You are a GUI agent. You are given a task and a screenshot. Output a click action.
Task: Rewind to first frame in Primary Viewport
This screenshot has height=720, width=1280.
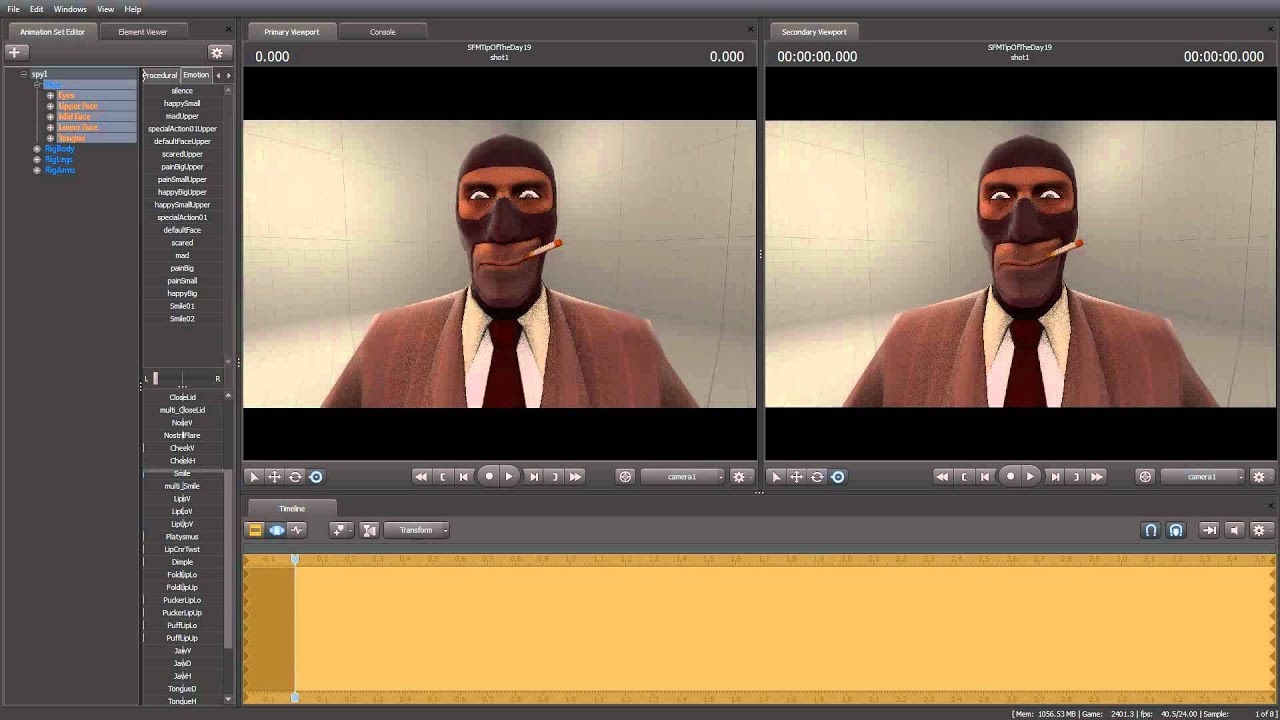point(421,477)
